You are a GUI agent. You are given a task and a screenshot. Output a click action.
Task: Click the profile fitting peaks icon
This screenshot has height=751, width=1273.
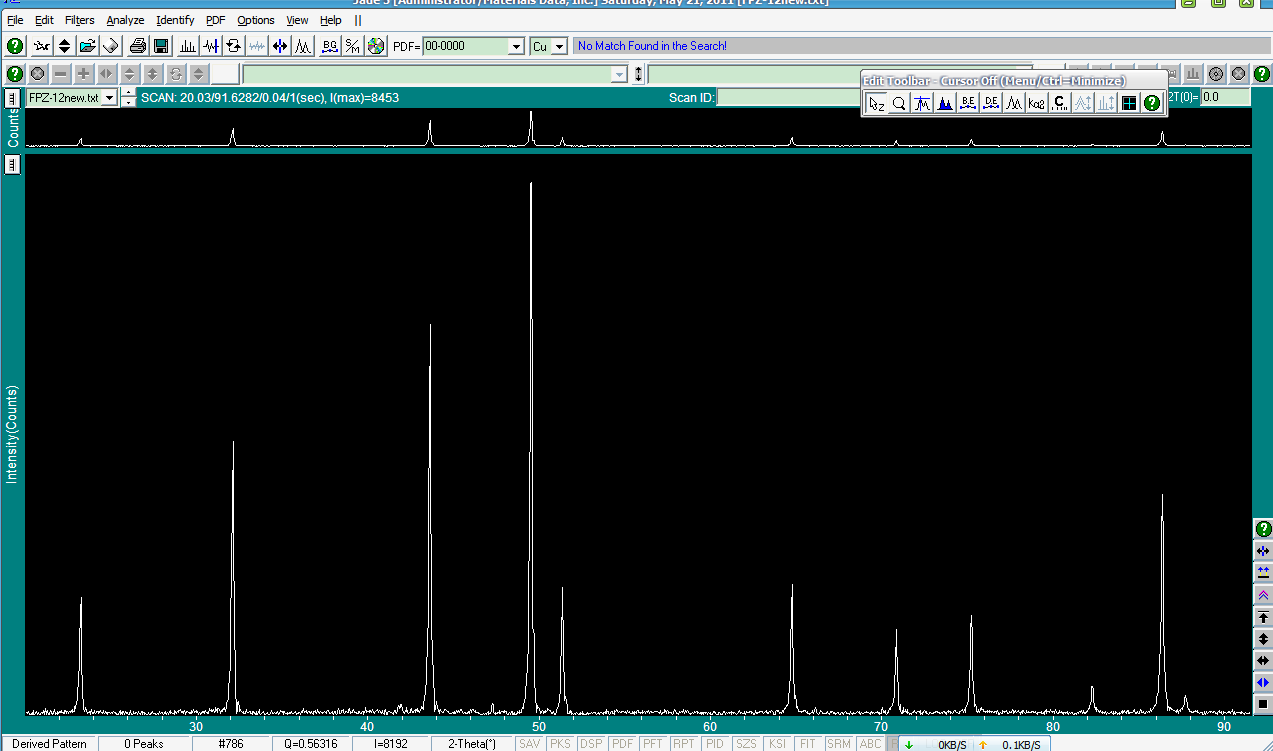pyautogui.click(x=303, y=46)
